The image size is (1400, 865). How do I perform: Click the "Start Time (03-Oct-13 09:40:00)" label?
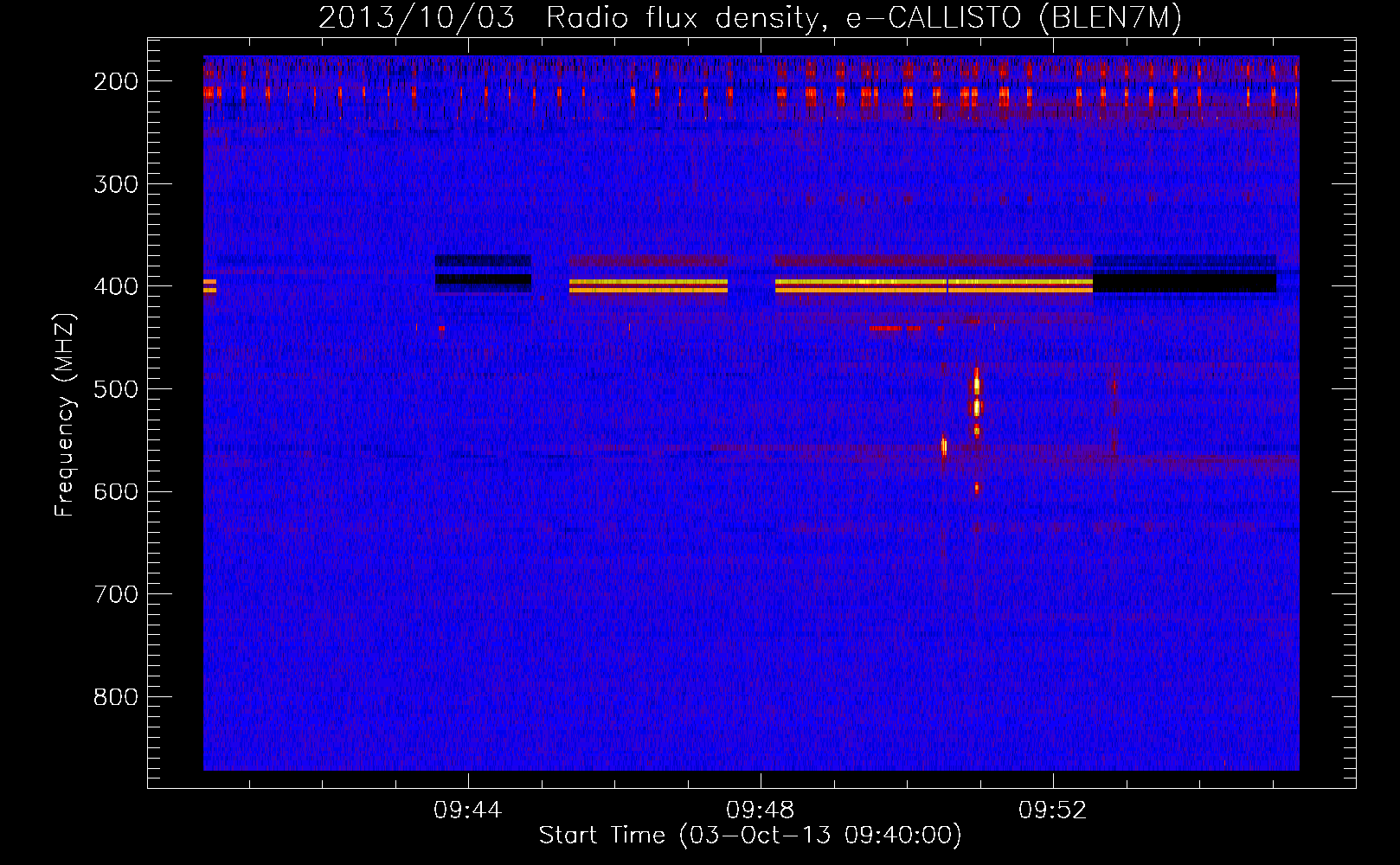point(750,835)
